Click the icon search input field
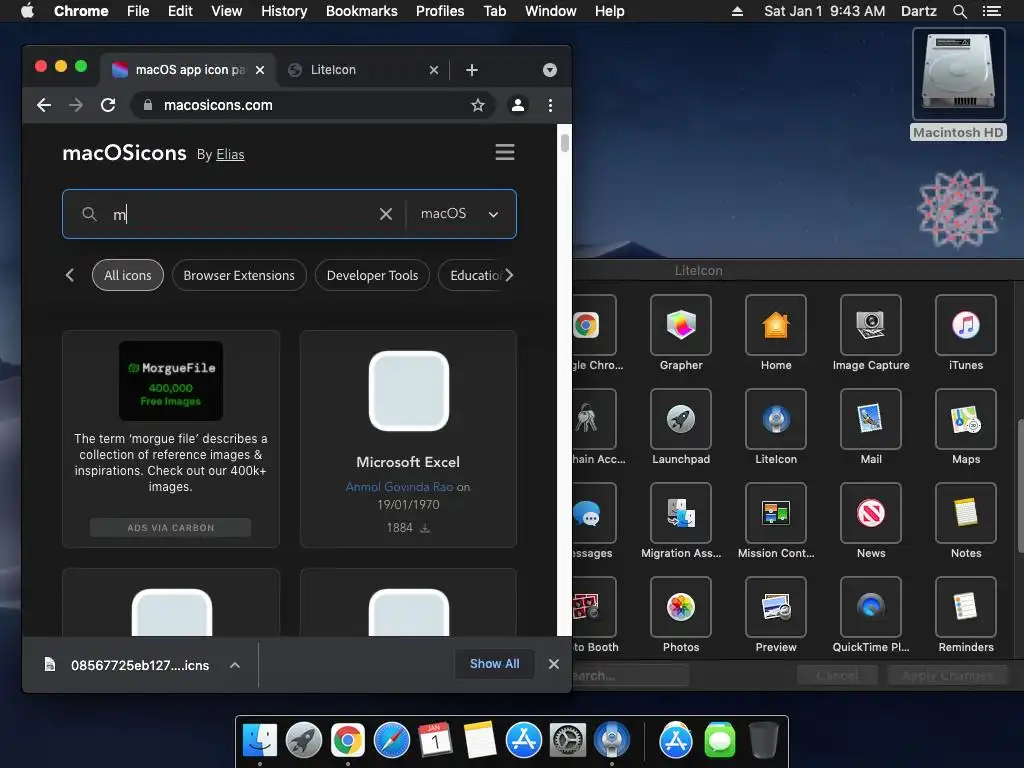This screenshot has height=768, width=1024. (242, 214)
